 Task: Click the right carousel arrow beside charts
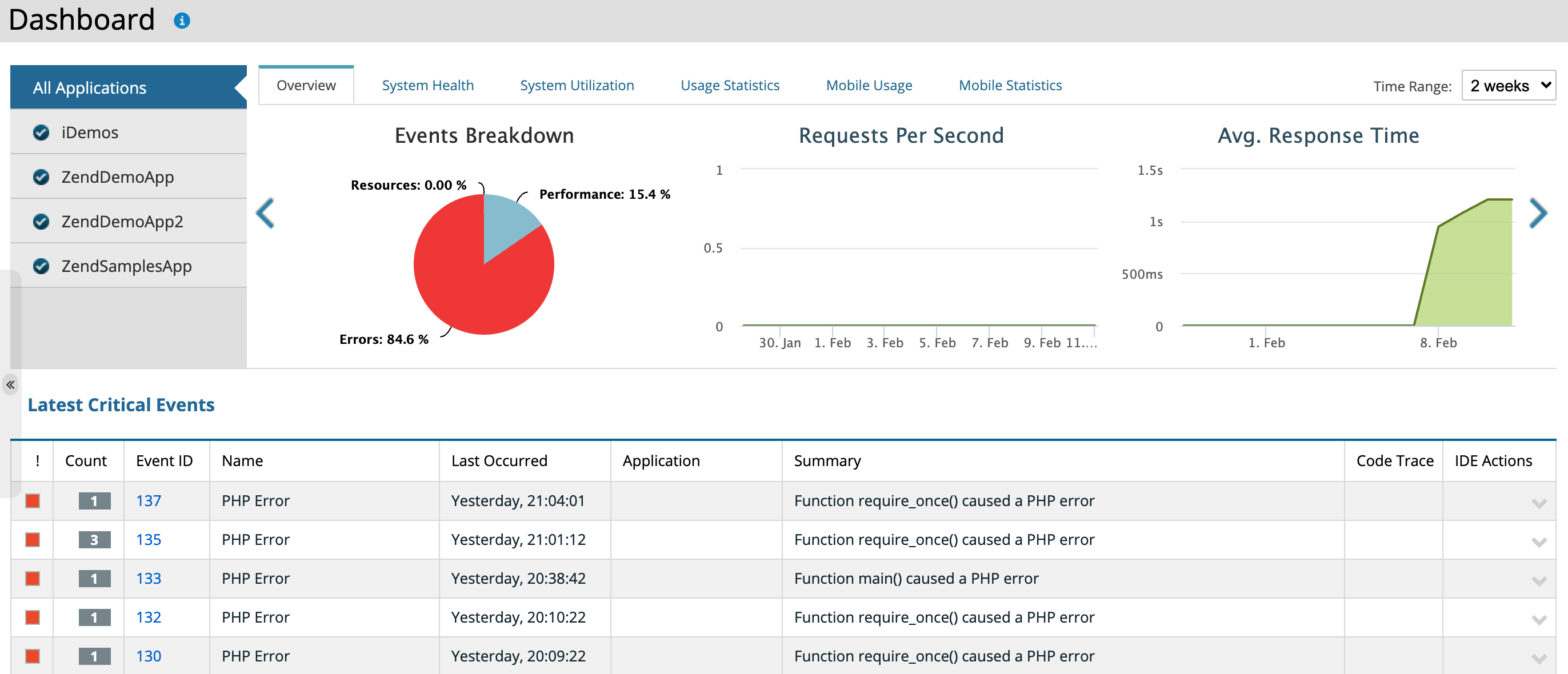(1538, 214)
